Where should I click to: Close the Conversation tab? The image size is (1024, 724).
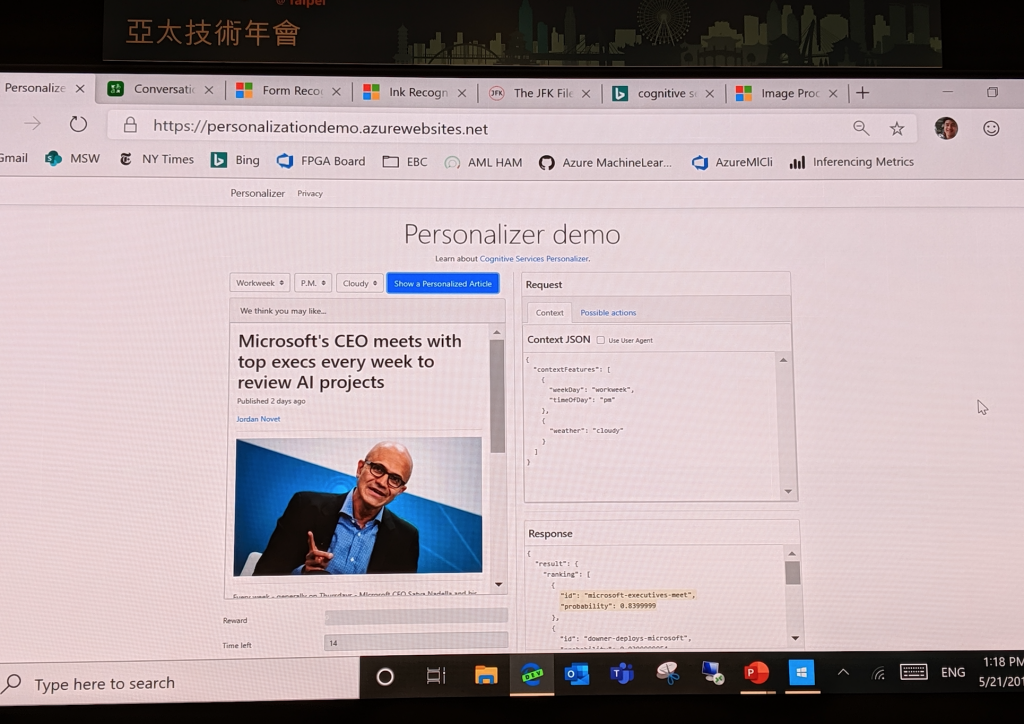(x=209, y=90)
